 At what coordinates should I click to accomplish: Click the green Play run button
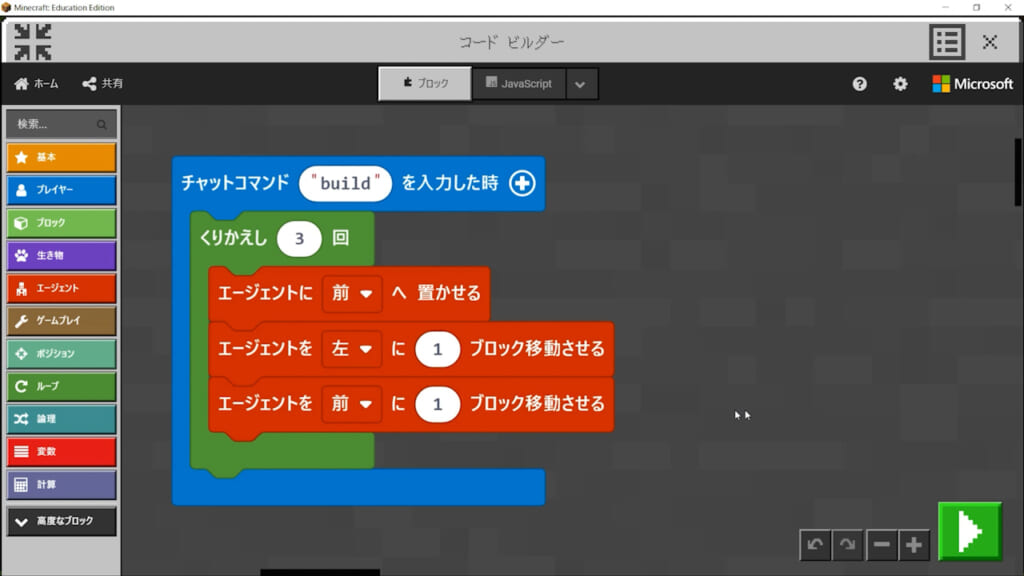(969, 531)
